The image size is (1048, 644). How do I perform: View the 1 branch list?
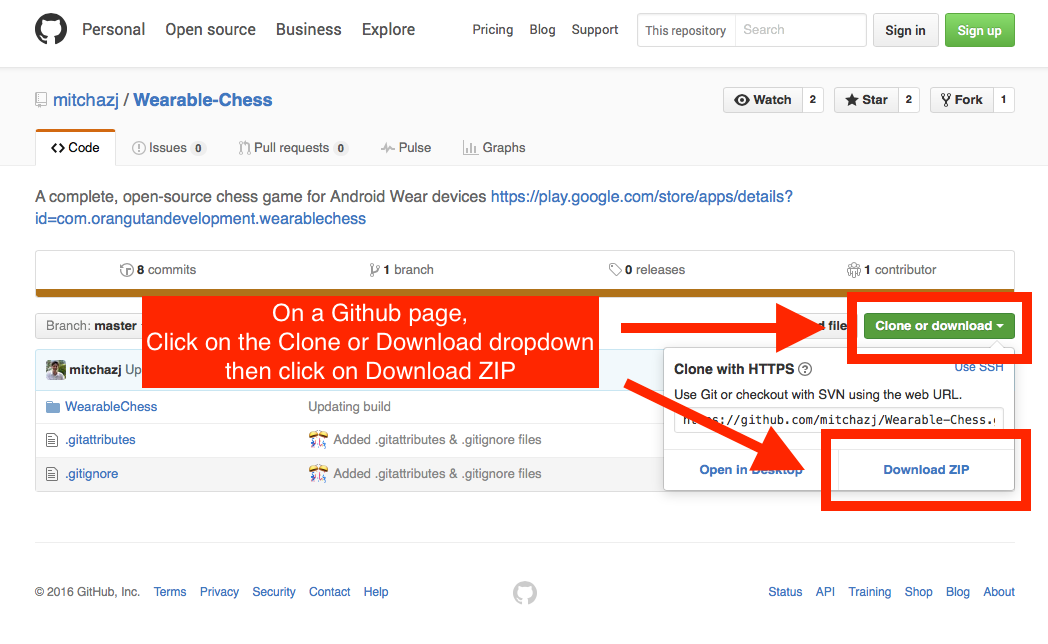coord(401,270)
